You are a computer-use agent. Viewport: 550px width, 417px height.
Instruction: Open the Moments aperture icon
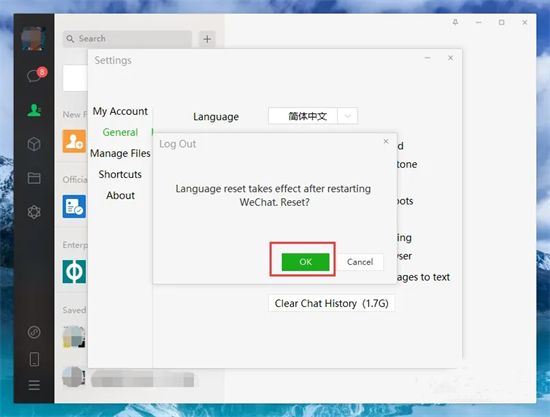pyautogui.click(x=34, y=212)
